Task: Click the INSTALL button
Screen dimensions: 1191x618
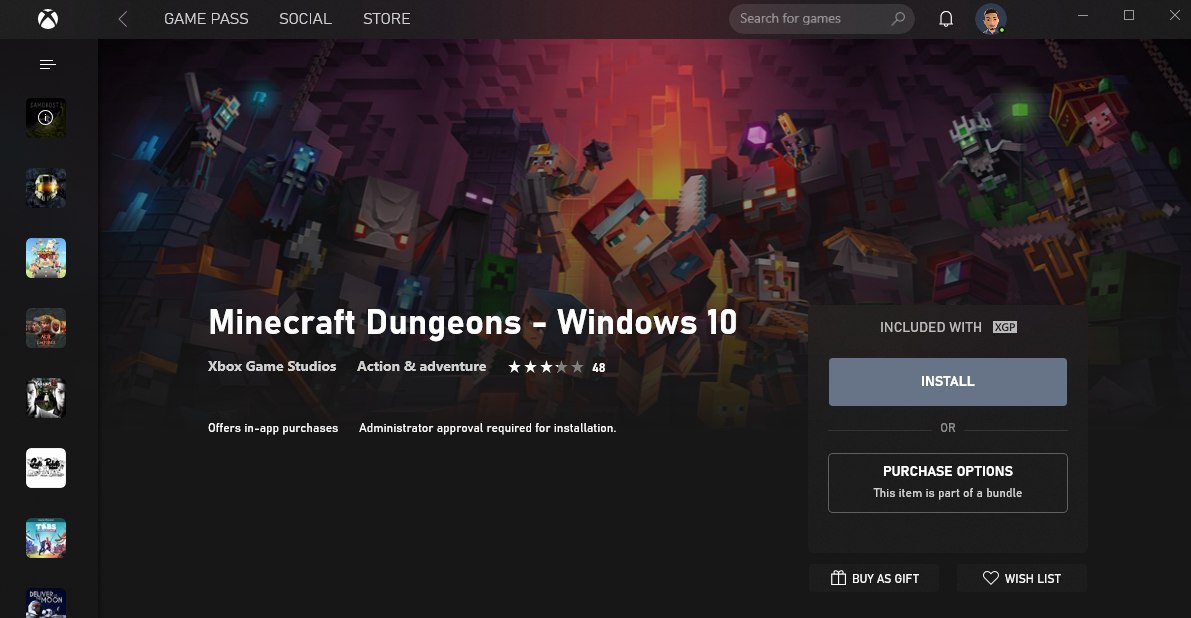Action: [x=947, y=382]
